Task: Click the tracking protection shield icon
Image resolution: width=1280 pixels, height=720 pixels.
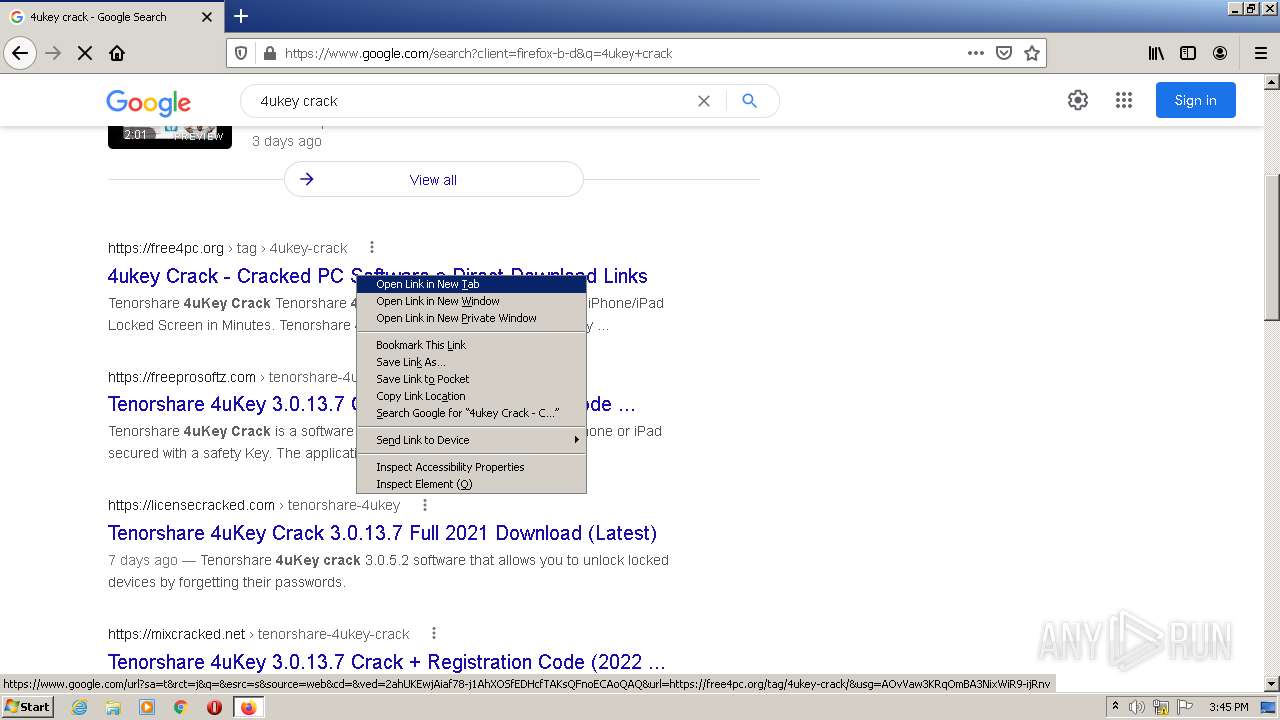Action: pos(241,53)
